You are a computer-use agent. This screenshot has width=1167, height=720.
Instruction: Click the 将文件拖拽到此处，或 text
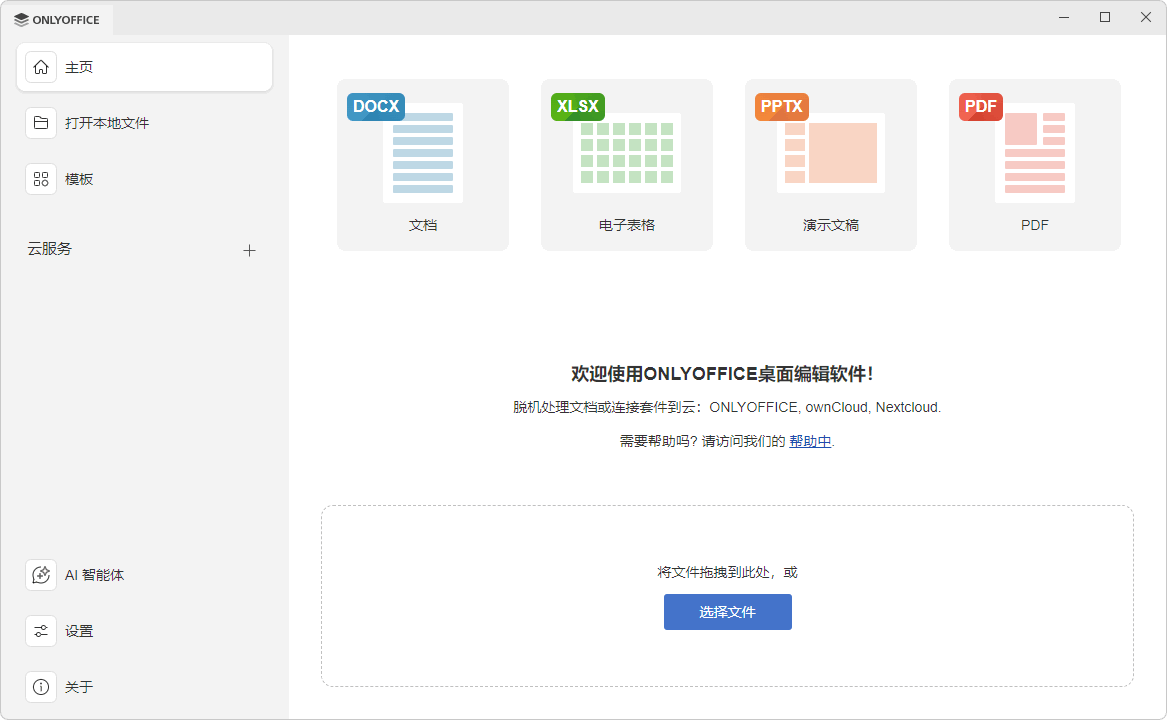tap(727, 573)
